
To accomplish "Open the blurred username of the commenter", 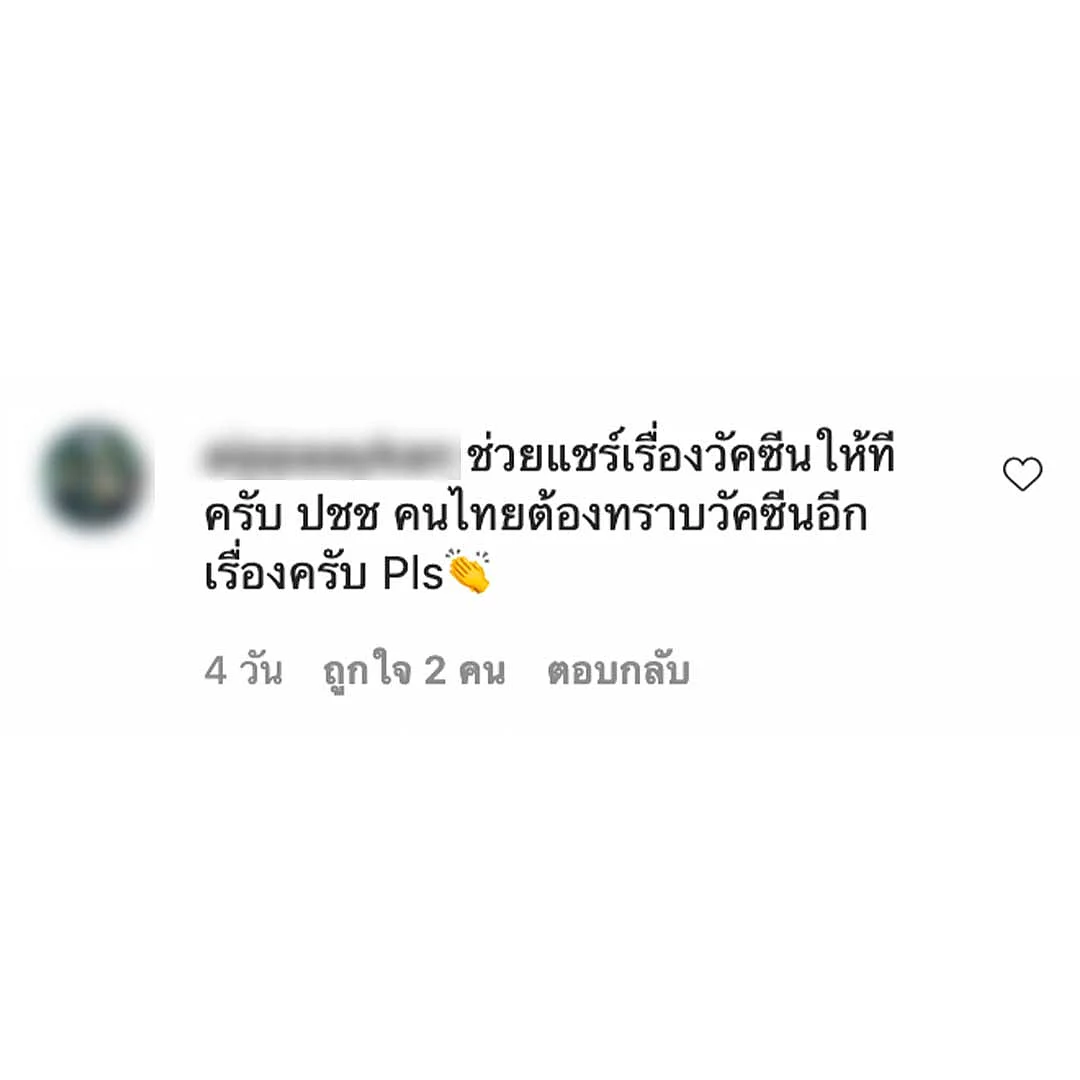I will click(332, 455).
